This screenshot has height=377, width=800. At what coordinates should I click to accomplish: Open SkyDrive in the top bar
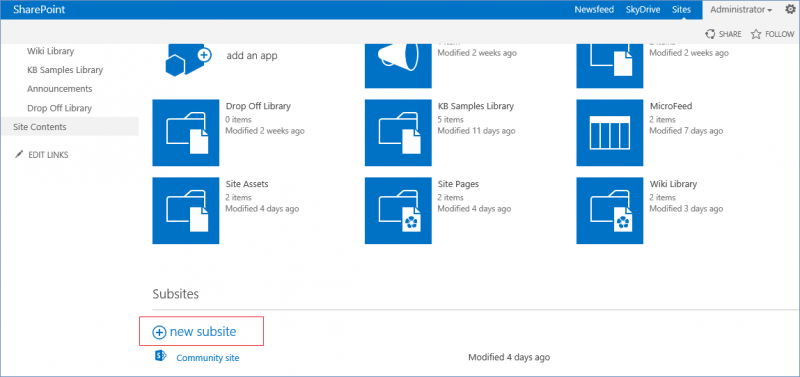pos(643,10)
